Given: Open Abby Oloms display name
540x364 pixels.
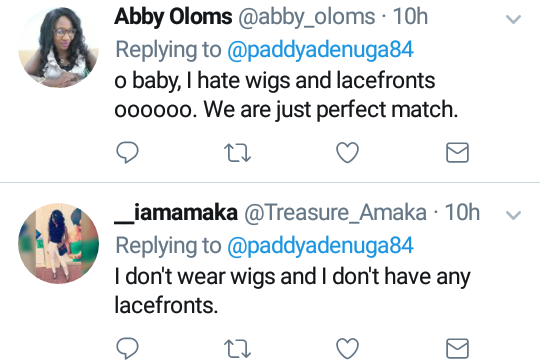Looking at the screenshot, I should (x=173, y=17).
